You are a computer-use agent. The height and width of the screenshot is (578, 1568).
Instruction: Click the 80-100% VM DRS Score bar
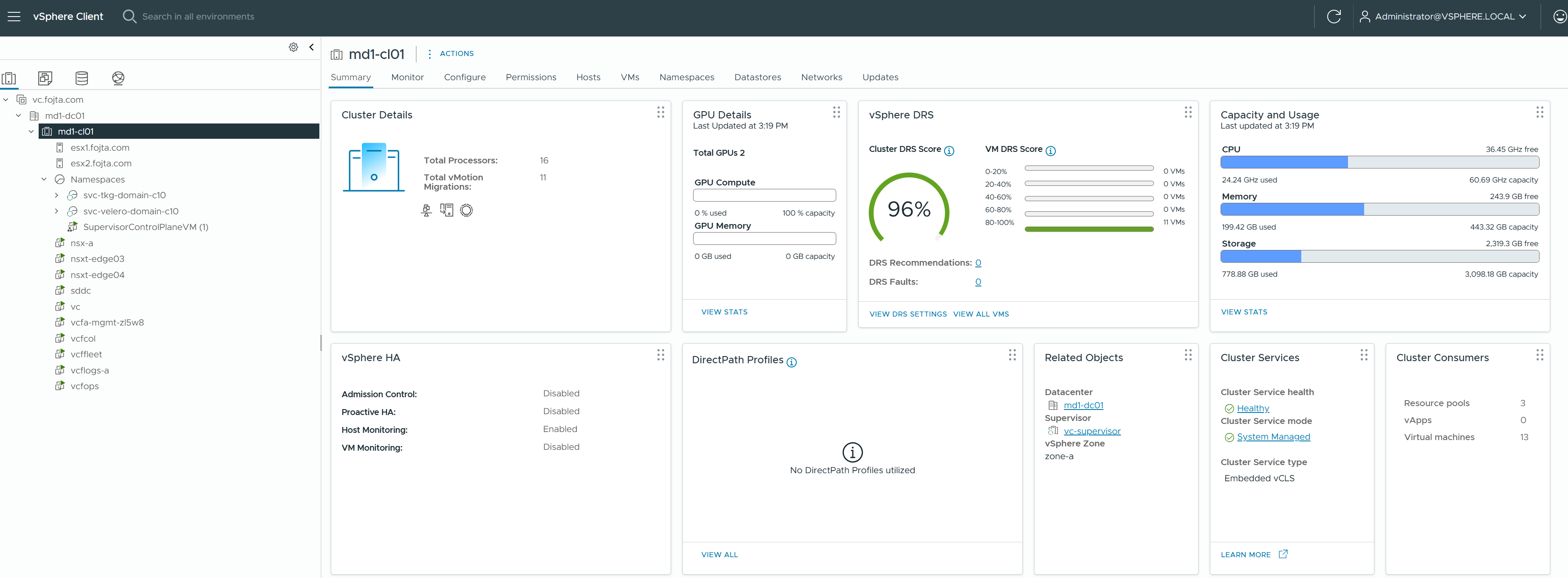coord(1089,229)
